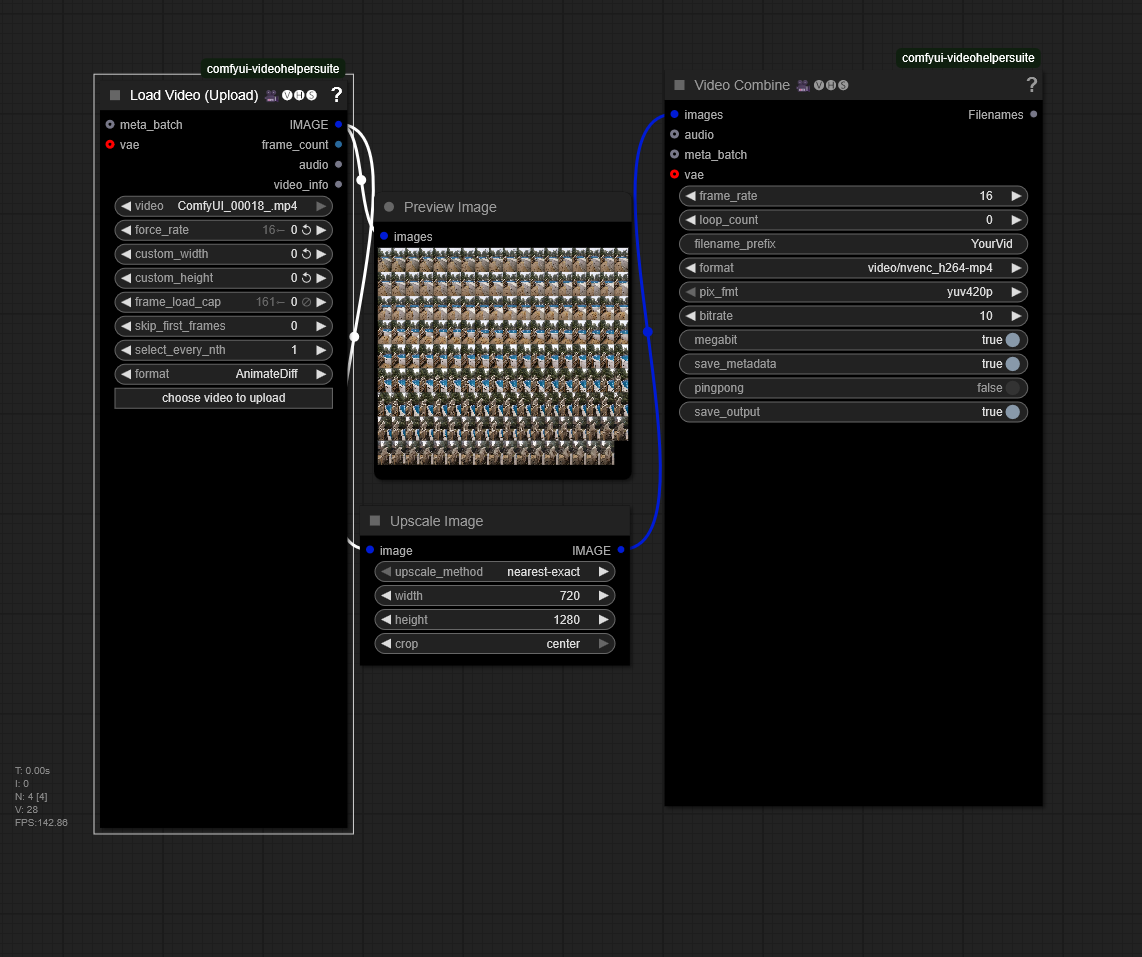Reset force_rate with its circular arrow icon

[x=307, y=230]
